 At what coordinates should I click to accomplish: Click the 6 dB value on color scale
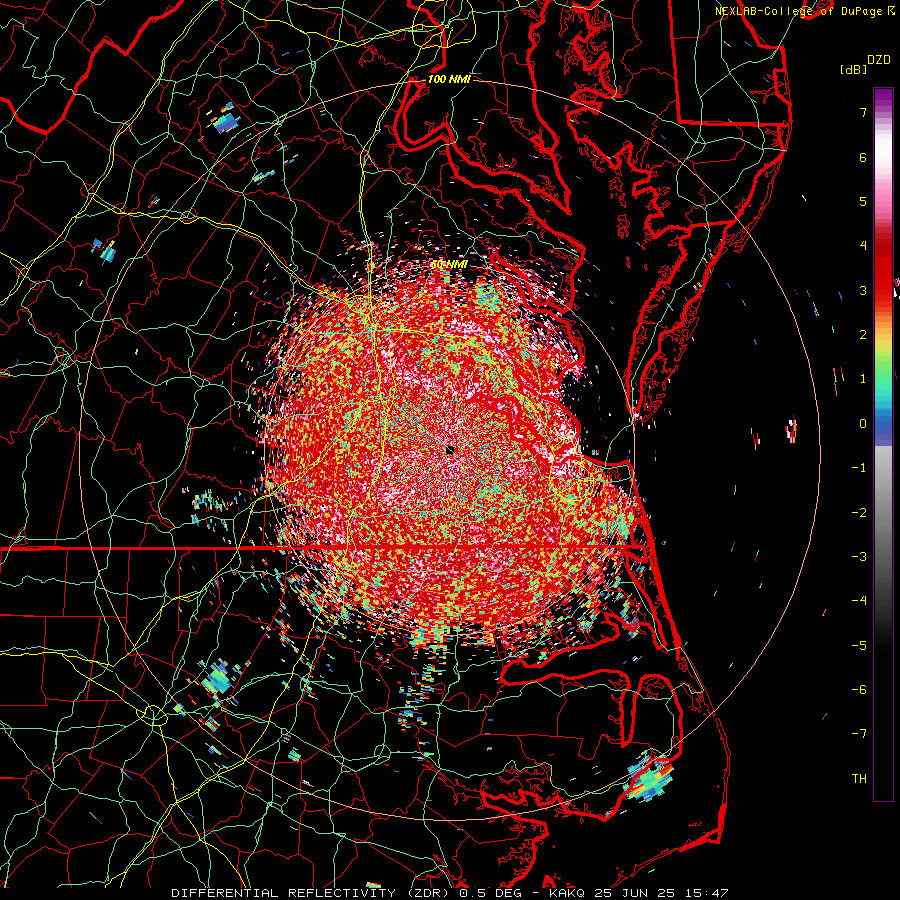[x=863, y=157]
